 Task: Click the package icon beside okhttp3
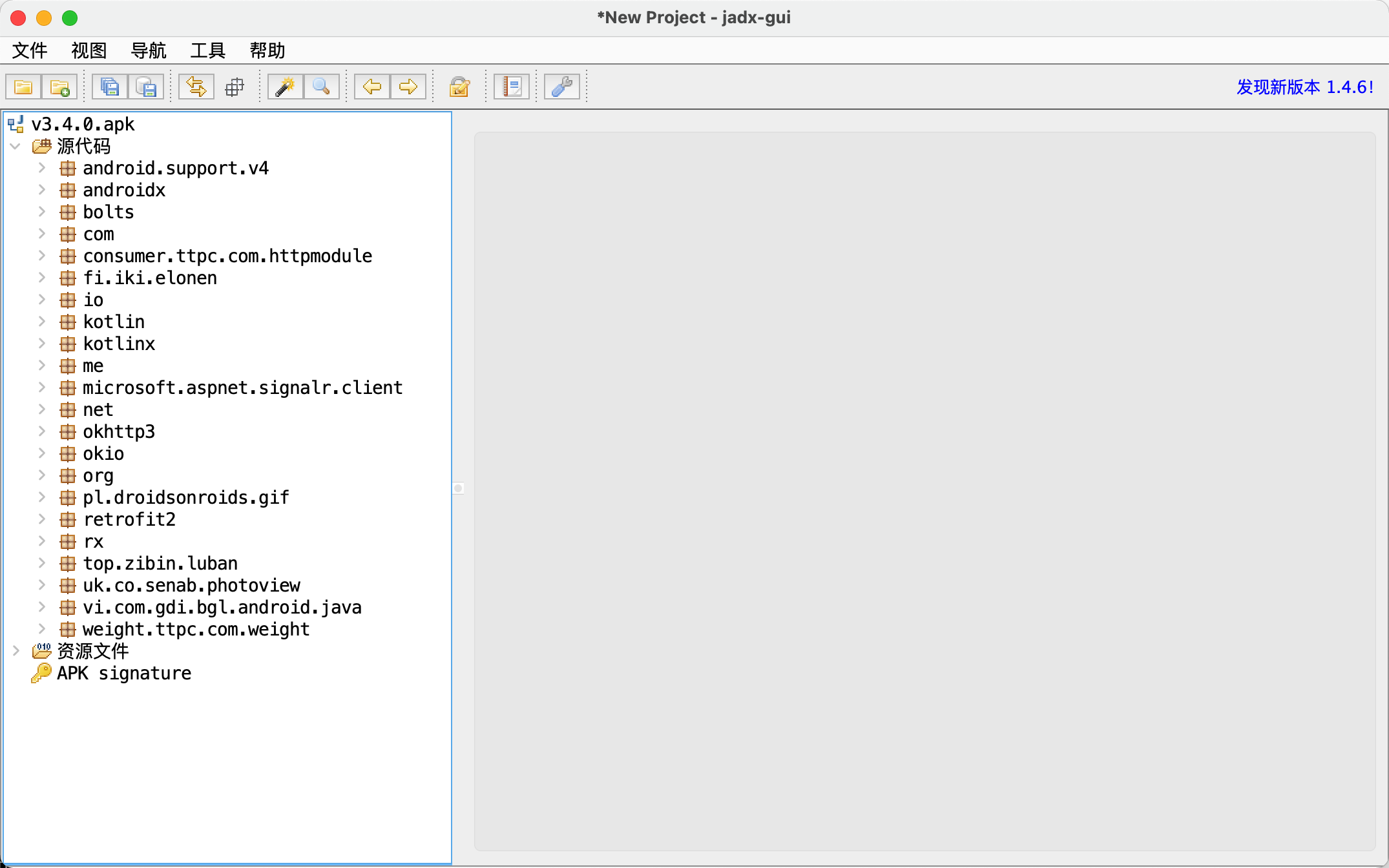[67, 432]
